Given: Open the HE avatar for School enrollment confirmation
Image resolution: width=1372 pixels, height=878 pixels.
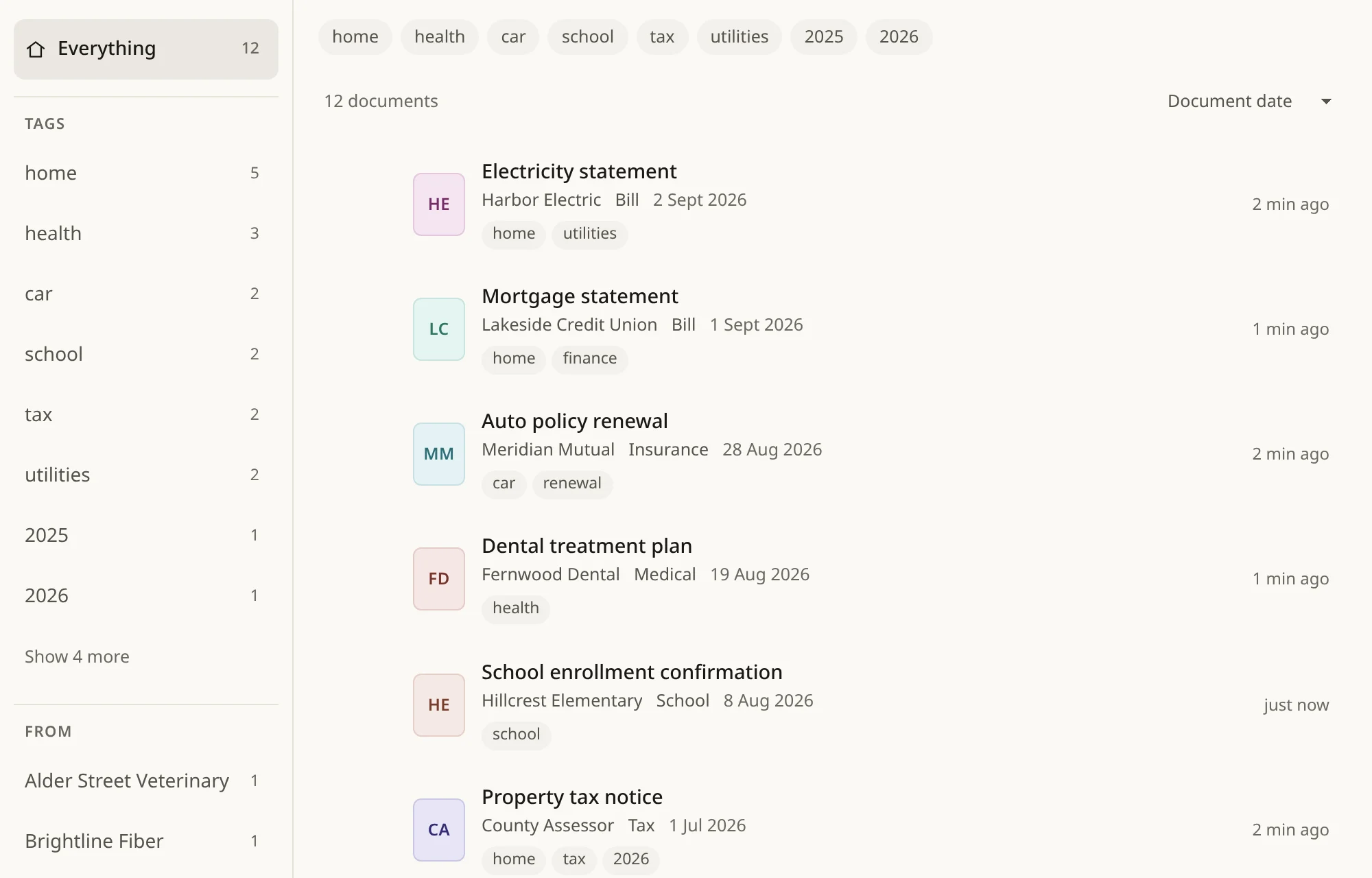Looking at the screenshot, I should click(x=439, y=705).
